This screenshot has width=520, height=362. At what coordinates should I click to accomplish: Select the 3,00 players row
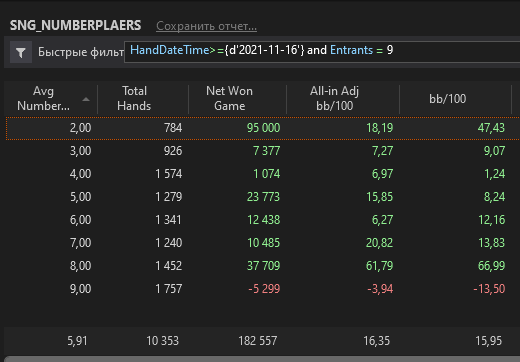[263, 151]
